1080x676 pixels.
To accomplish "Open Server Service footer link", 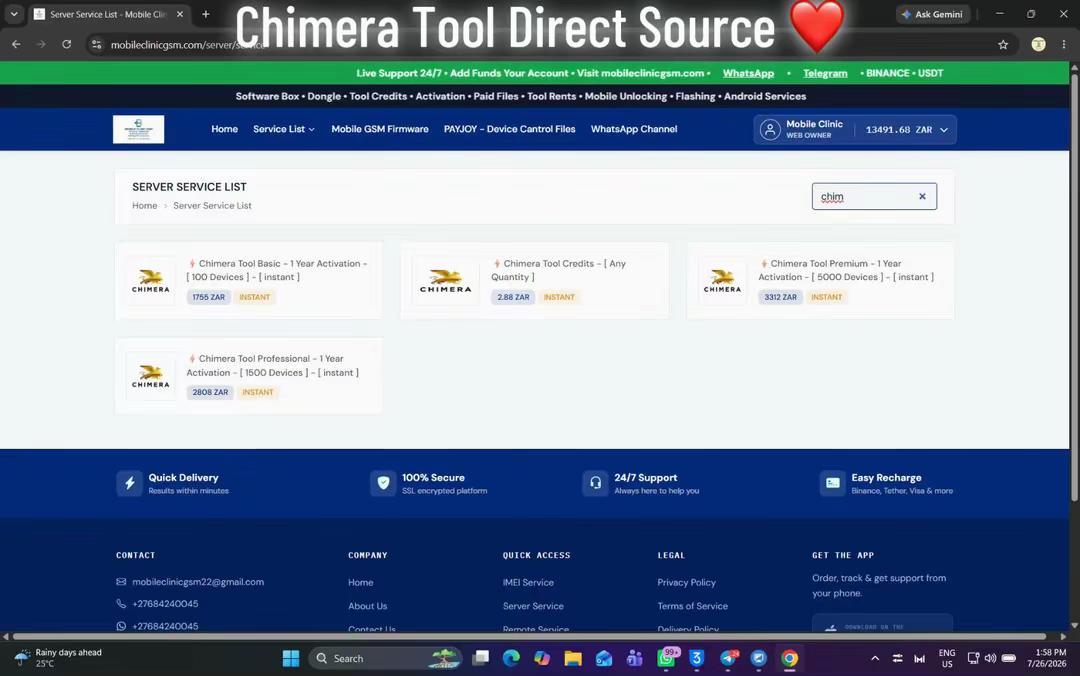I will tap(532, 606).
